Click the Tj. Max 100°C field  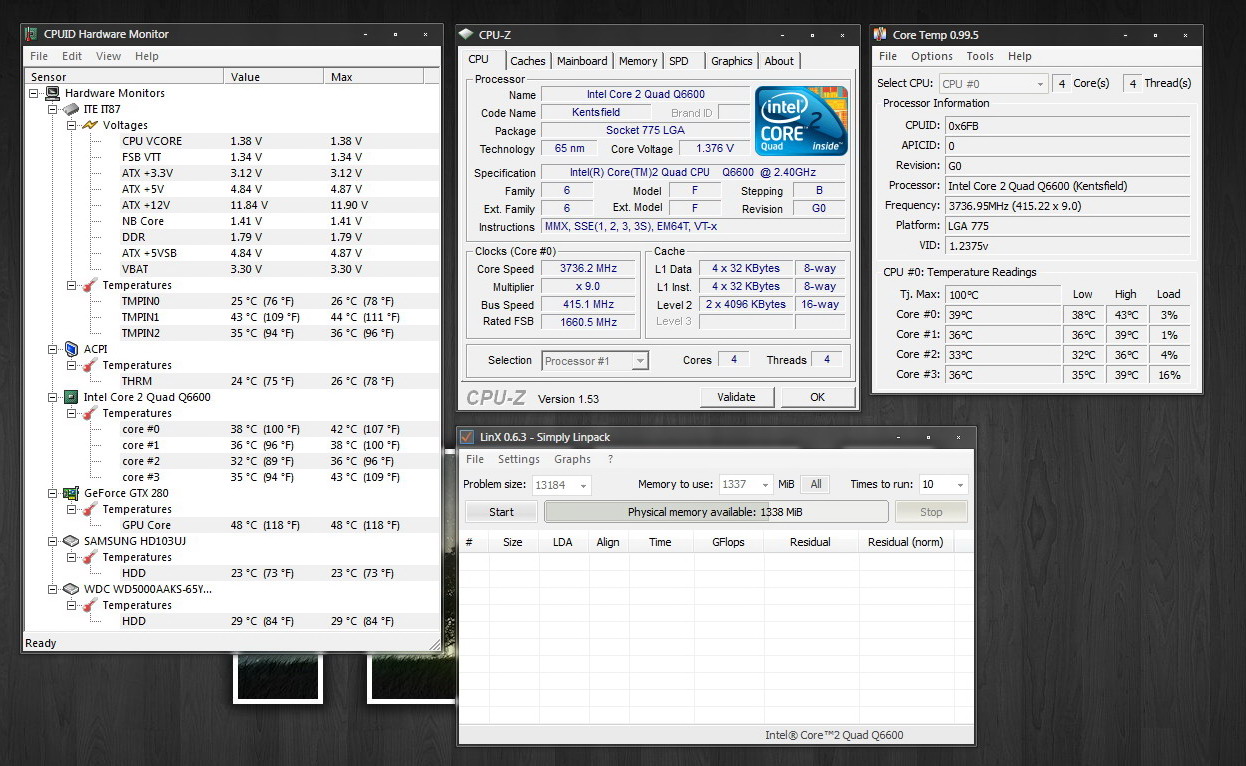coord(1002,295)
